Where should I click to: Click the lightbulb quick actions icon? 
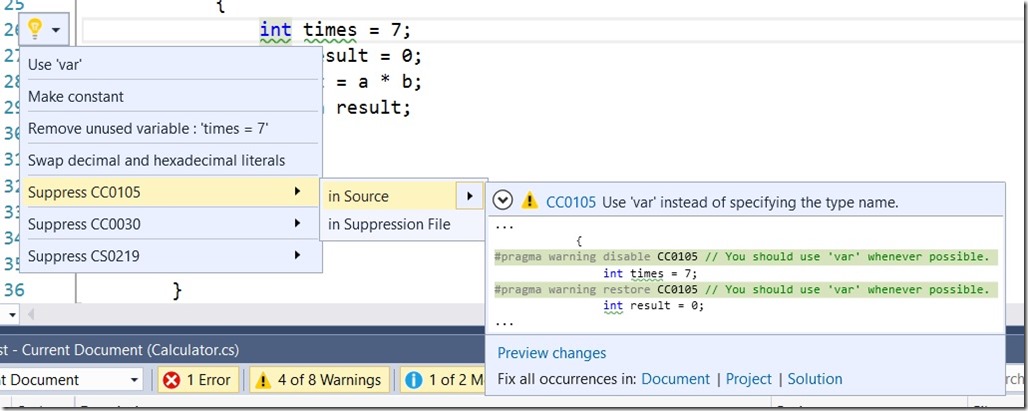click(x=35, y=29)
